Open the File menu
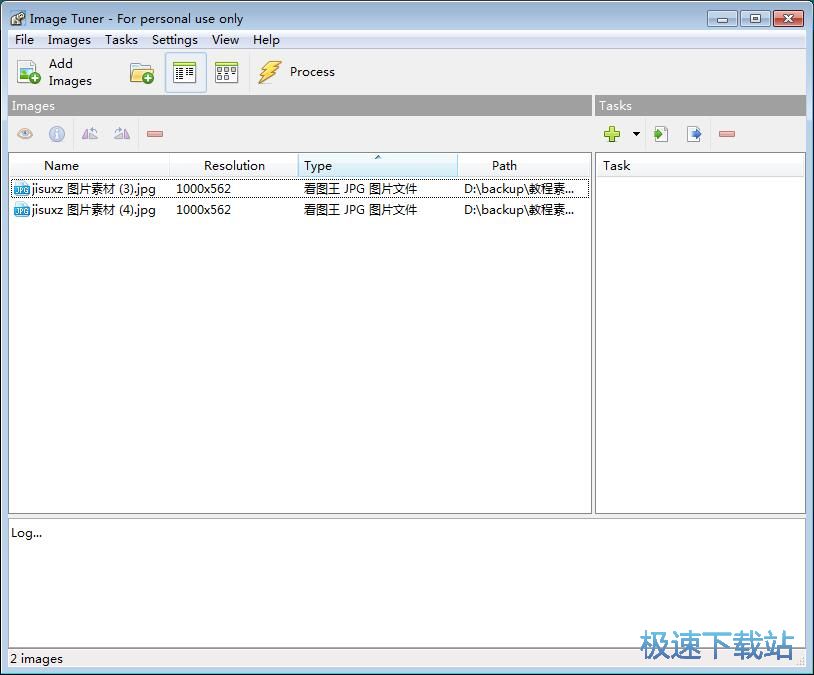814x675 pixels. coord(24,40)
